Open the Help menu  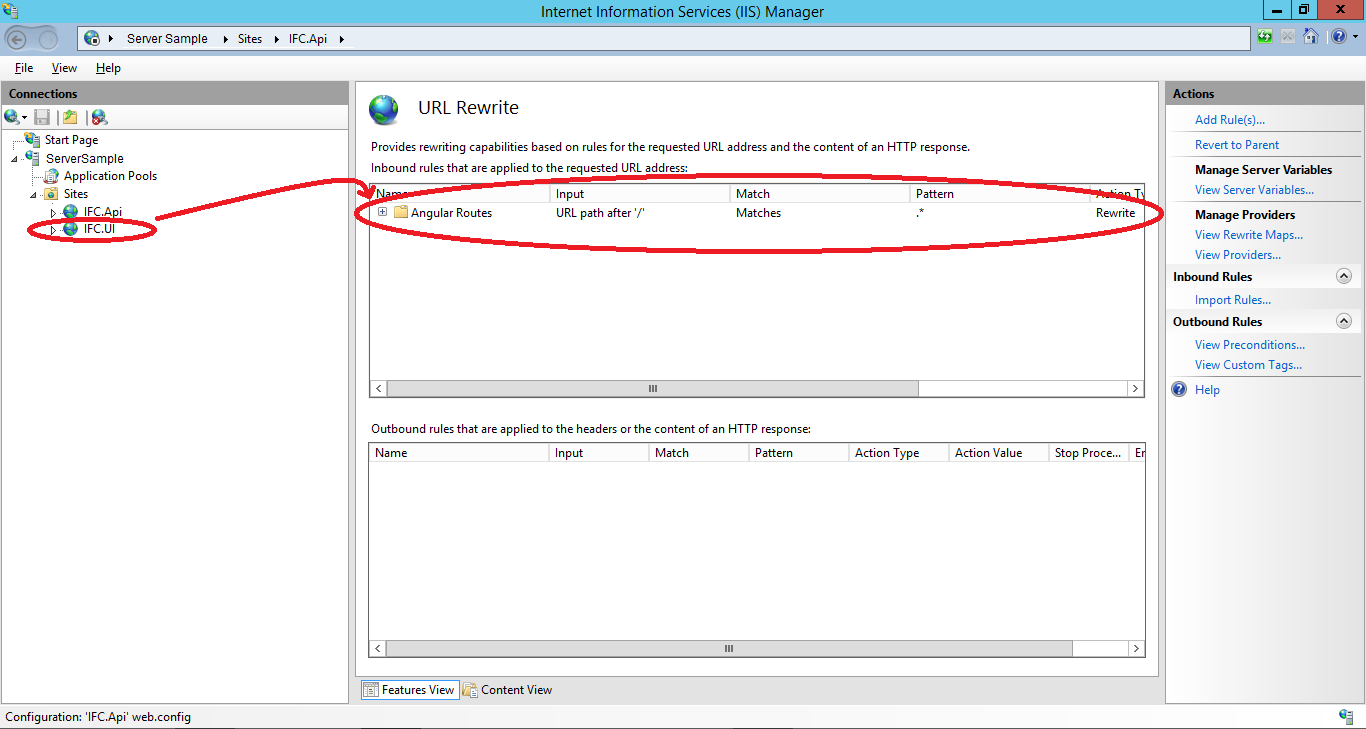[x=108, y=68]
